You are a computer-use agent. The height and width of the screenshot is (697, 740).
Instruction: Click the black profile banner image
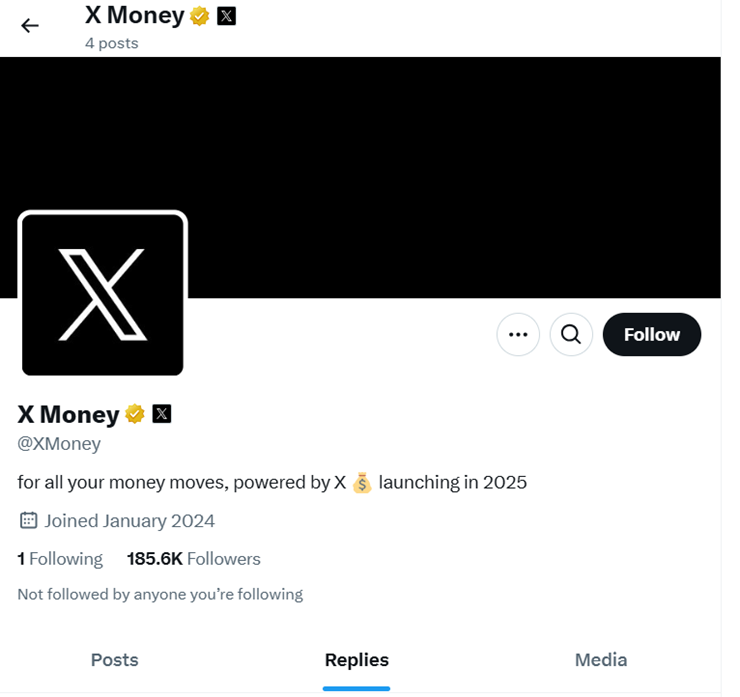450,150
